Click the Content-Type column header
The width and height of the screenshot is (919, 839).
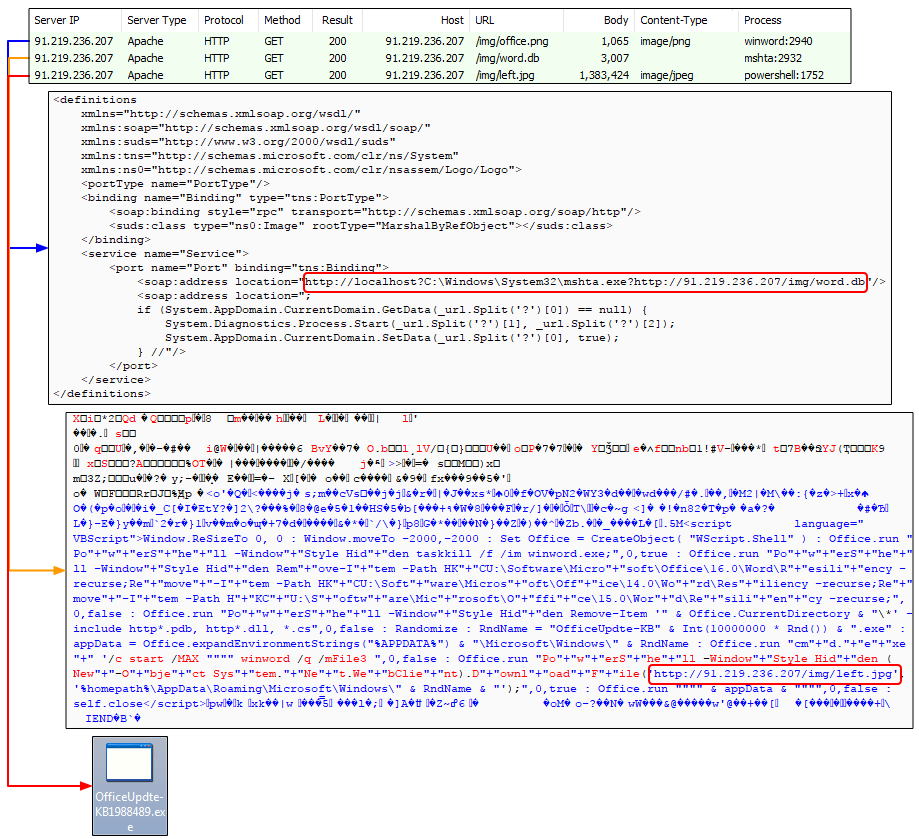(x=673, y=20)
